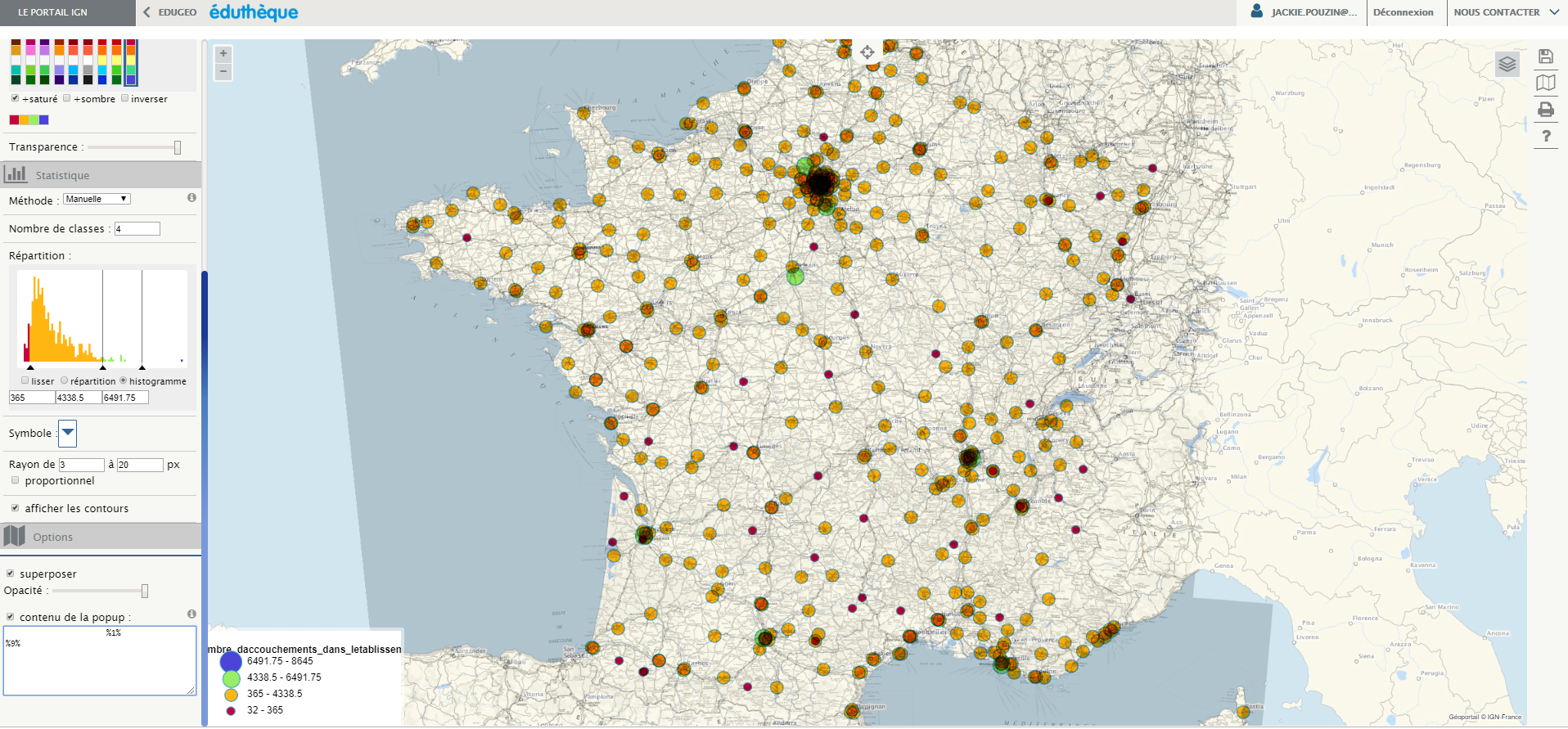Click the histogram threshold triangle at 4338.5

coord(103,367)
